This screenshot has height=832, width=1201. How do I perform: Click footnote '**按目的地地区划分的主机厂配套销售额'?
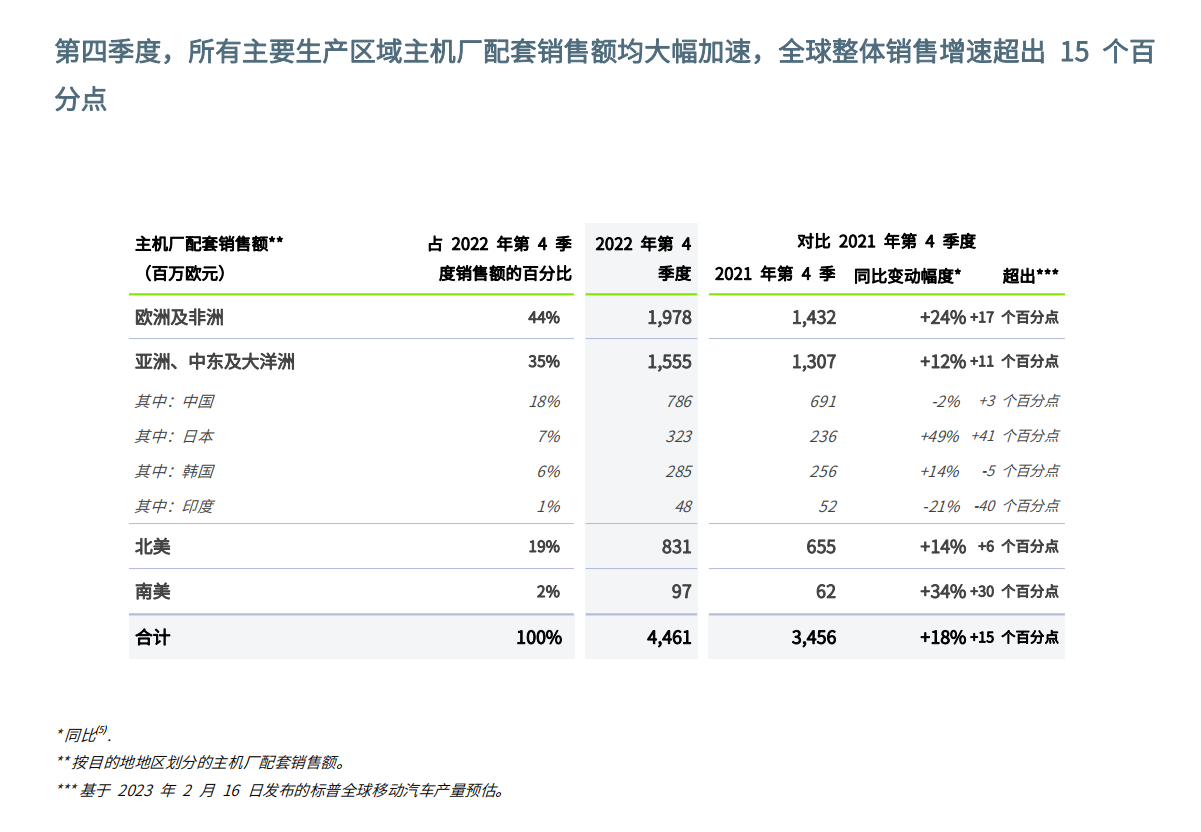point(201,762)
